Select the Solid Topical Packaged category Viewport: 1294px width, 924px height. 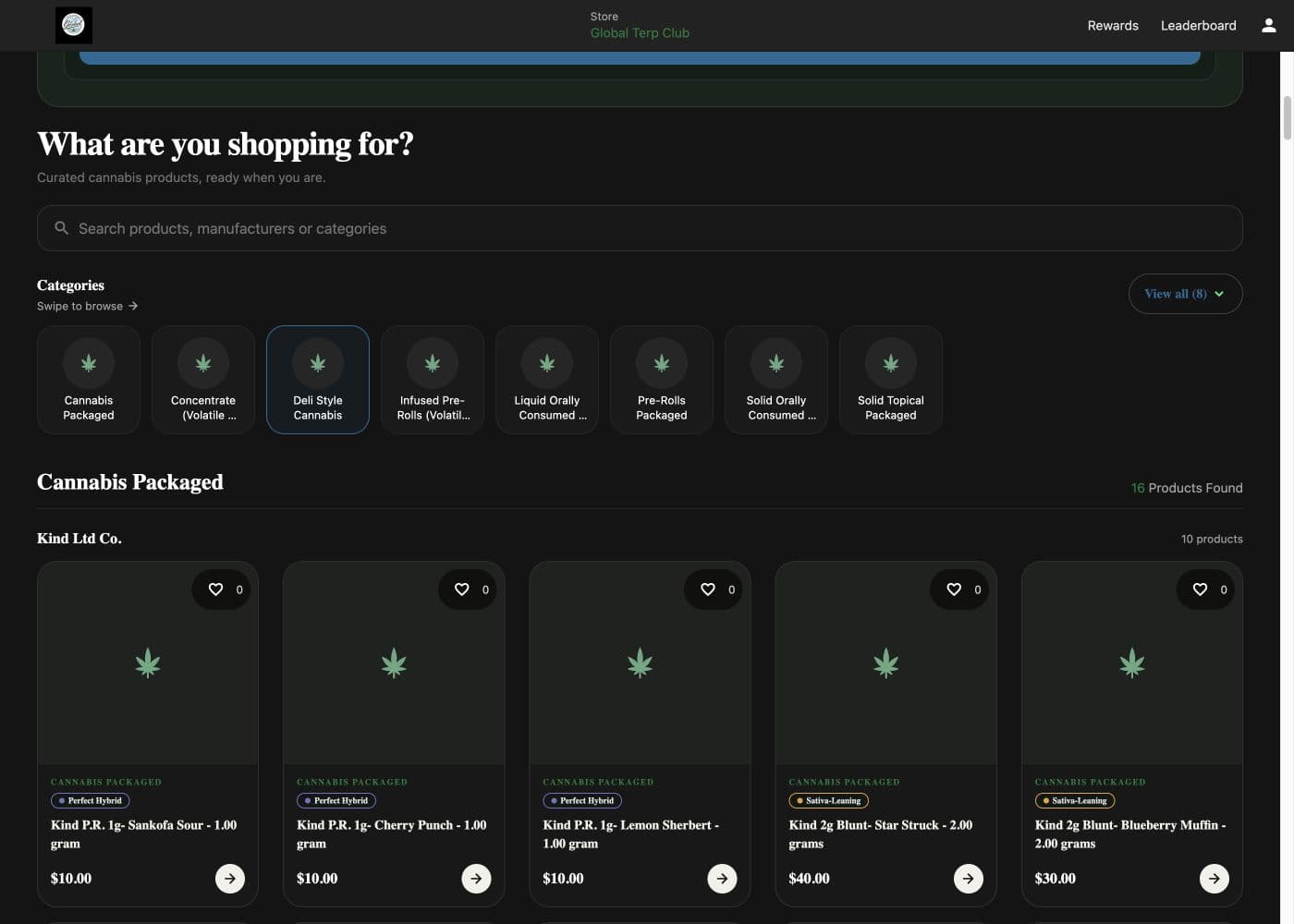click(891, 380)
